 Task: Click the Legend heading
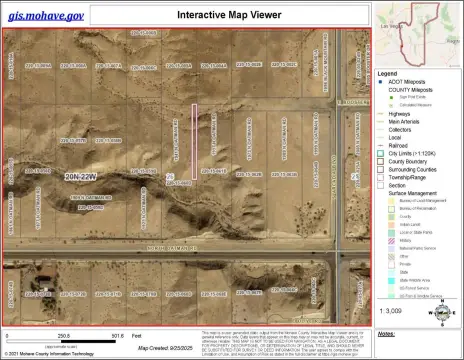tap(387, 74)
